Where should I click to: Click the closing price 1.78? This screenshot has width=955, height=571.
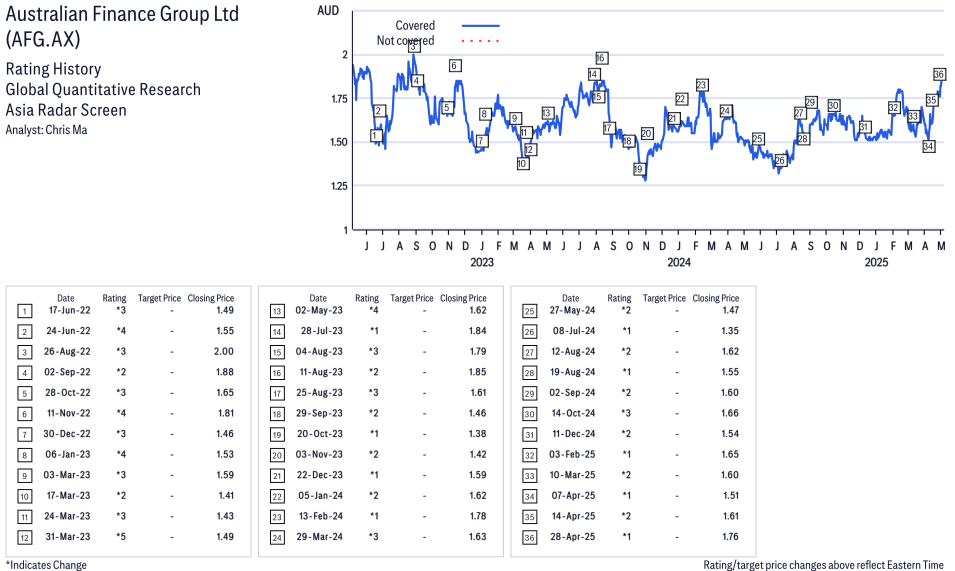(x=478, y=516)
